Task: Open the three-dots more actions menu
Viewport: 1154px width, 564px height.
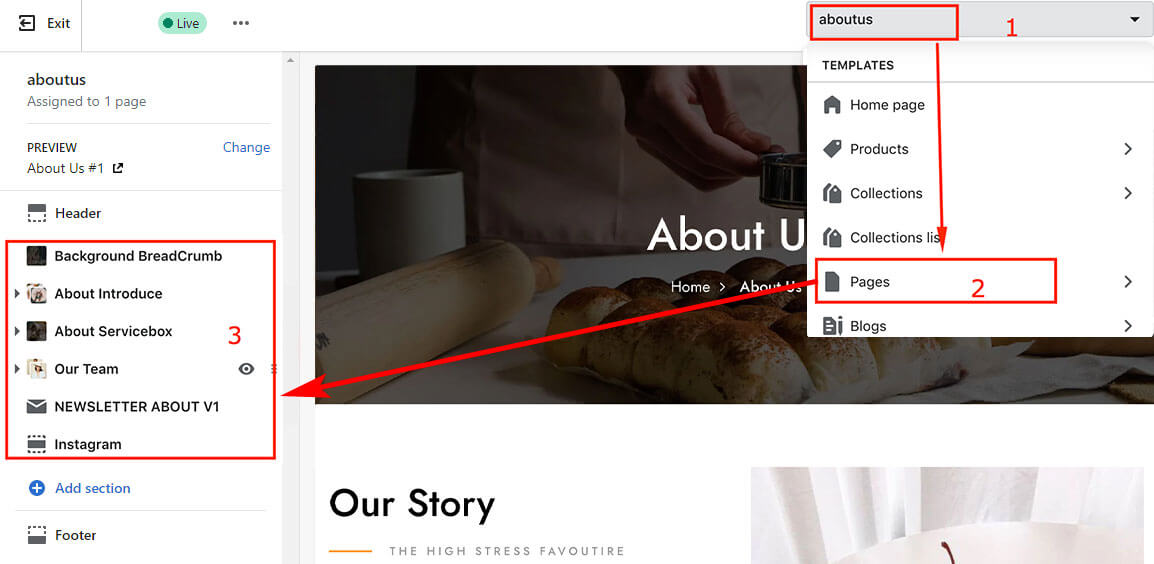Action: point(241,23)
